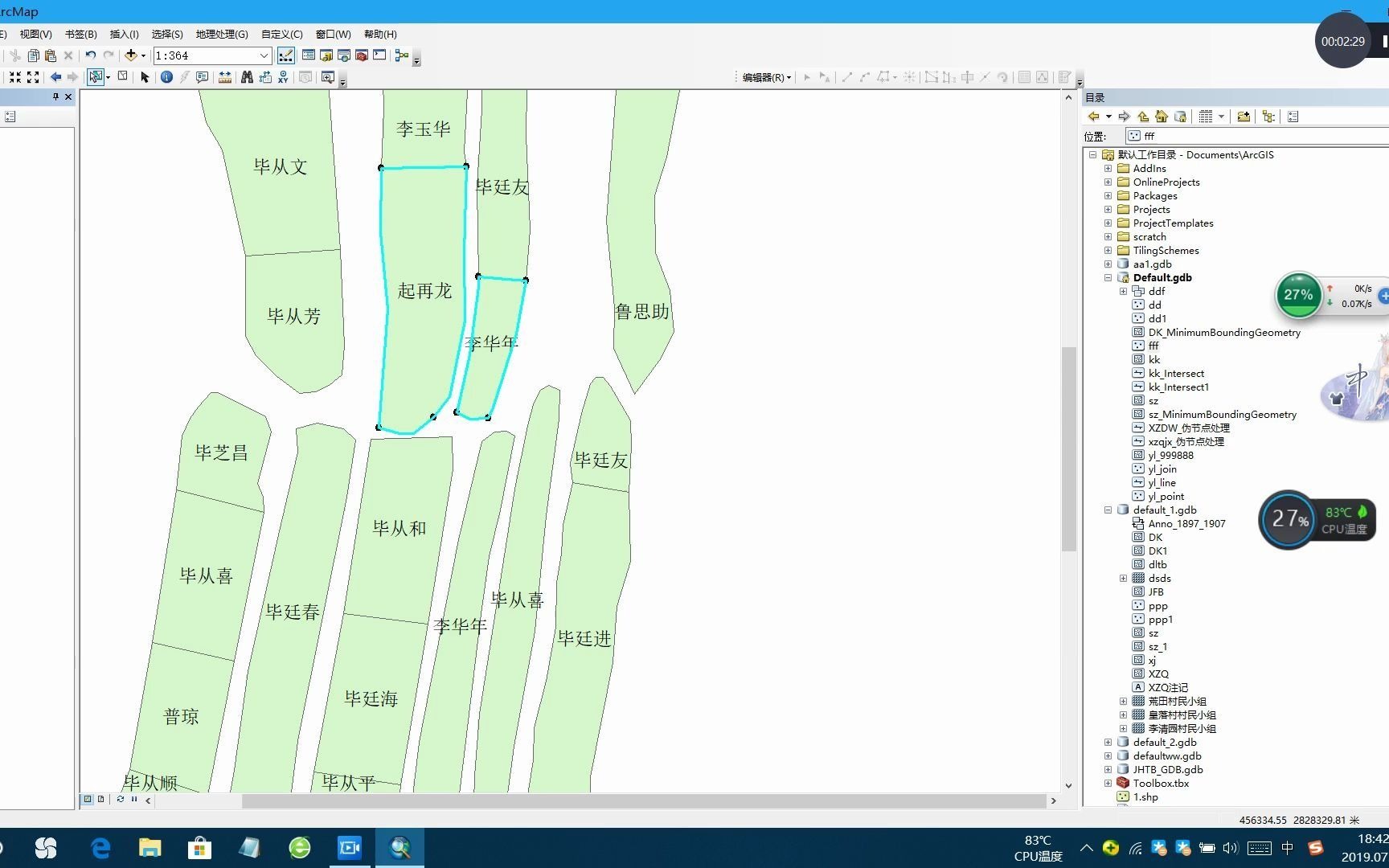The height and width of the screenshot is (868, 1389).
Task: Toggle the Catalog contents view mode
Action: 1207,117
